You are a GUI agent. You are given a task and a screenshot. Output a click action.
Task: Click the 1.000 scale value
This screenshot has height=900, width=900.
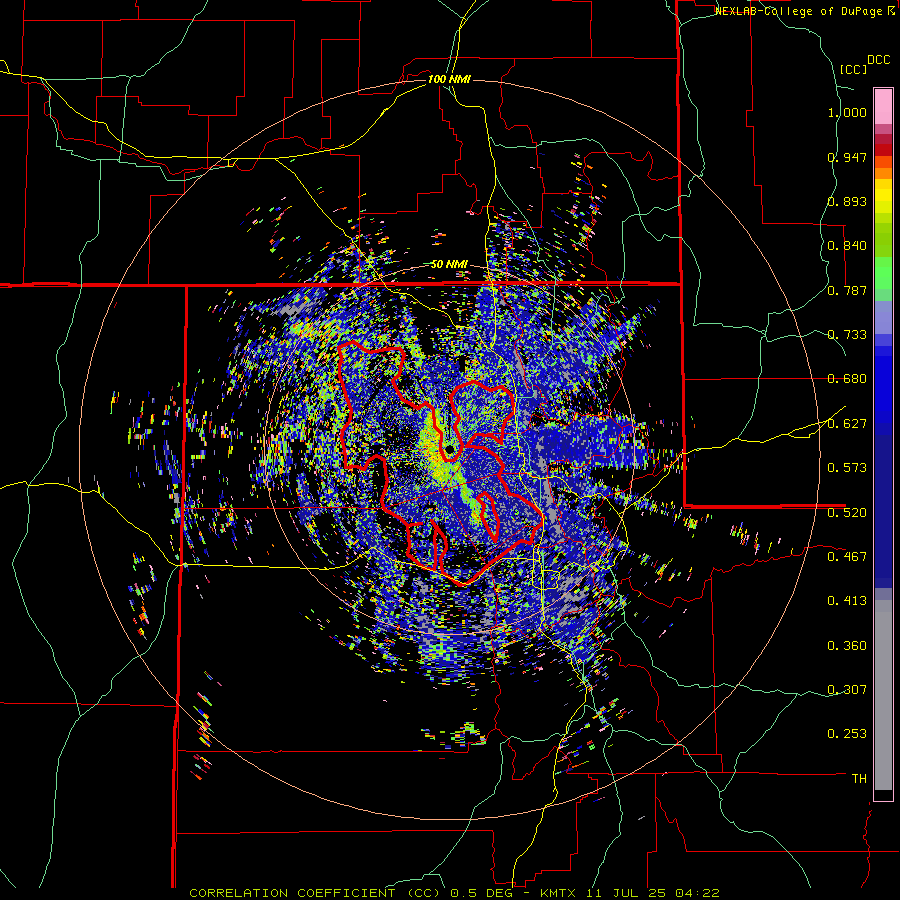click(847, 112)
